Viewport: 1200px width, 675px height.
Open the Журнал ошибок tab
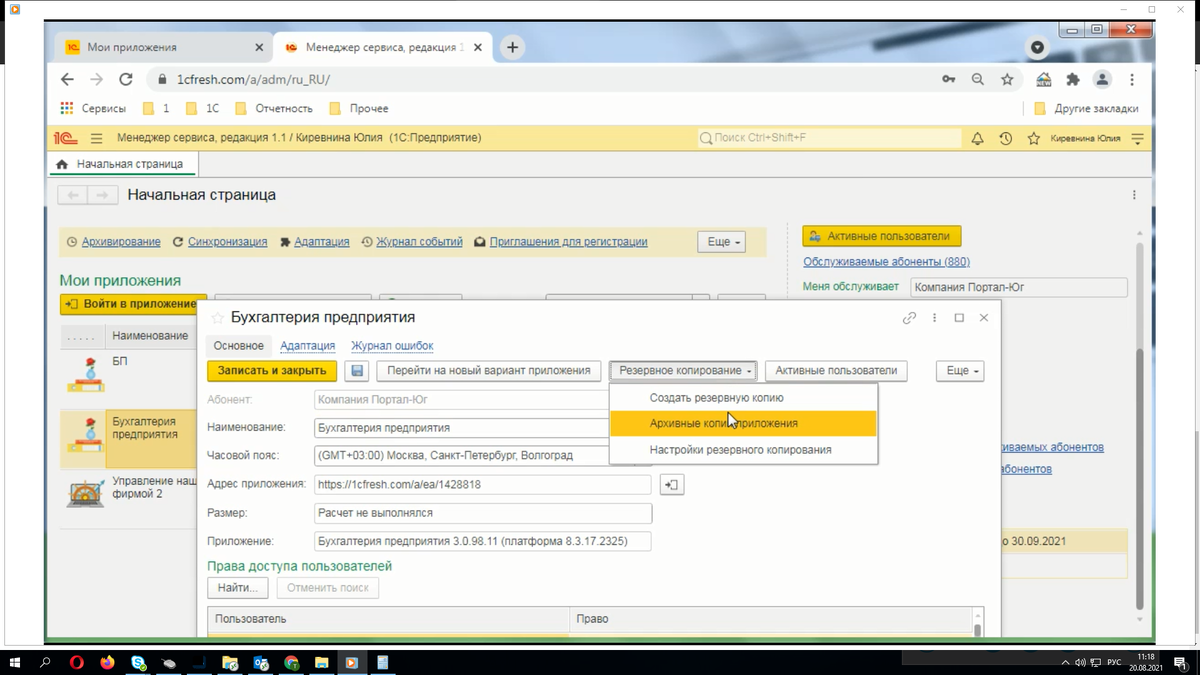click(392, 346)
